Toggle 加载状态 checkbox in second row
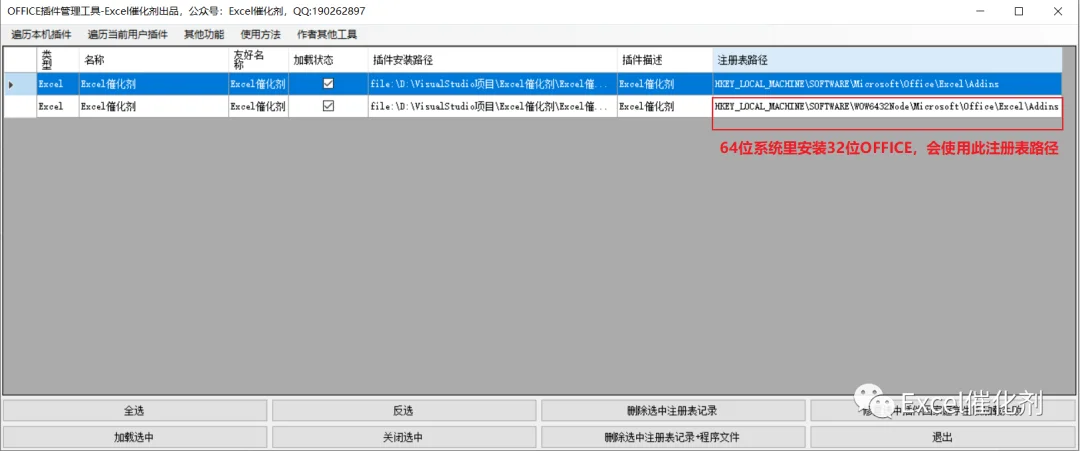 (x=329, y=106)
